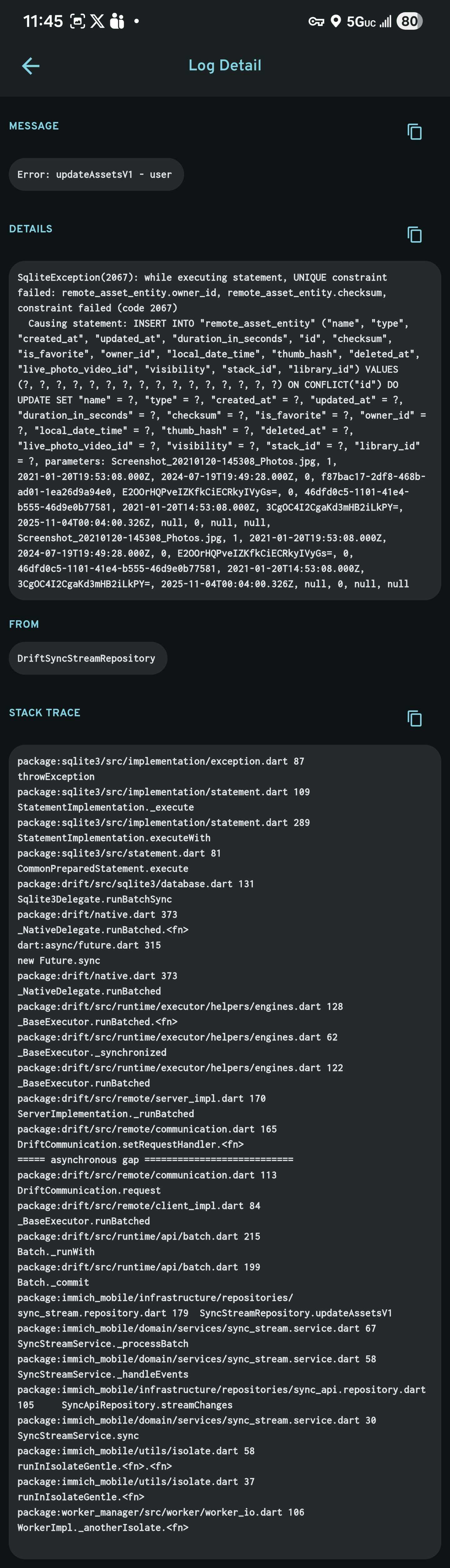Tap the FROM section heading

(24, 624)
